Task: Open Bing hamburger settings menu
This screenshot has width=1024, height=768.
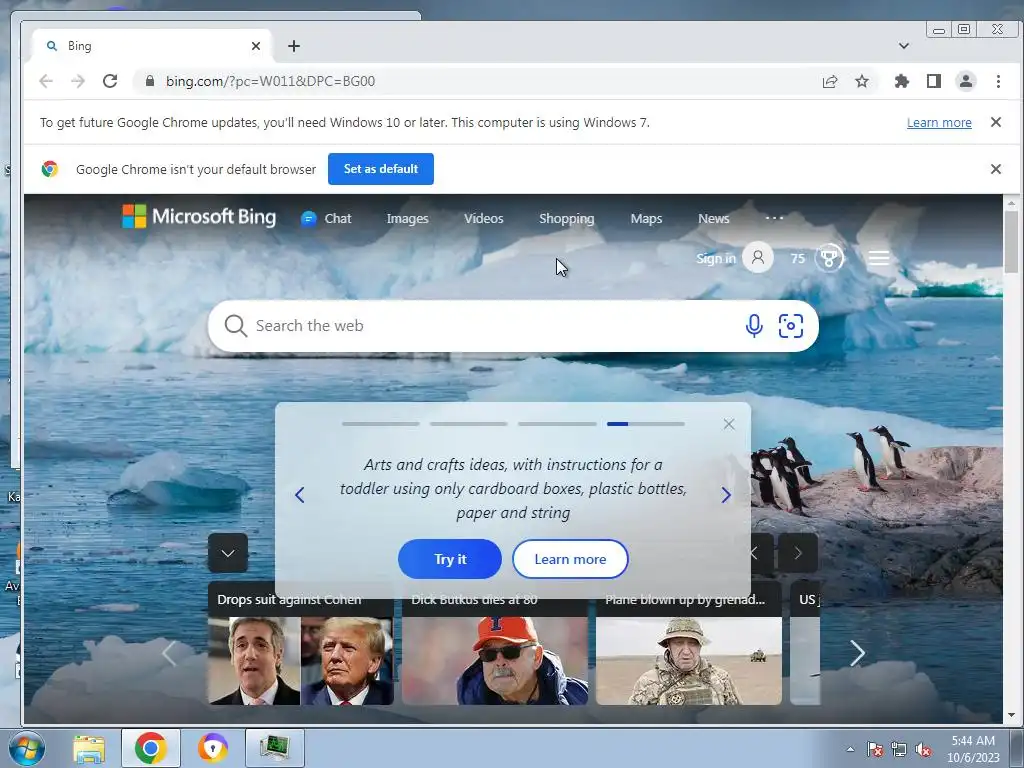Action: 879,258
